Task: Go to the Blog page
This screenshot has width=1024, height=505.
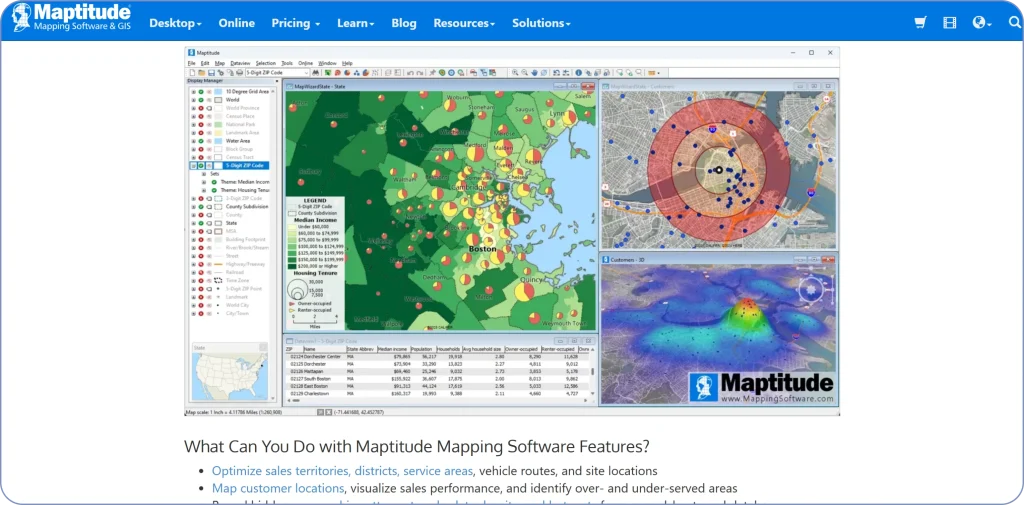Action: click(x=404, y=23)
